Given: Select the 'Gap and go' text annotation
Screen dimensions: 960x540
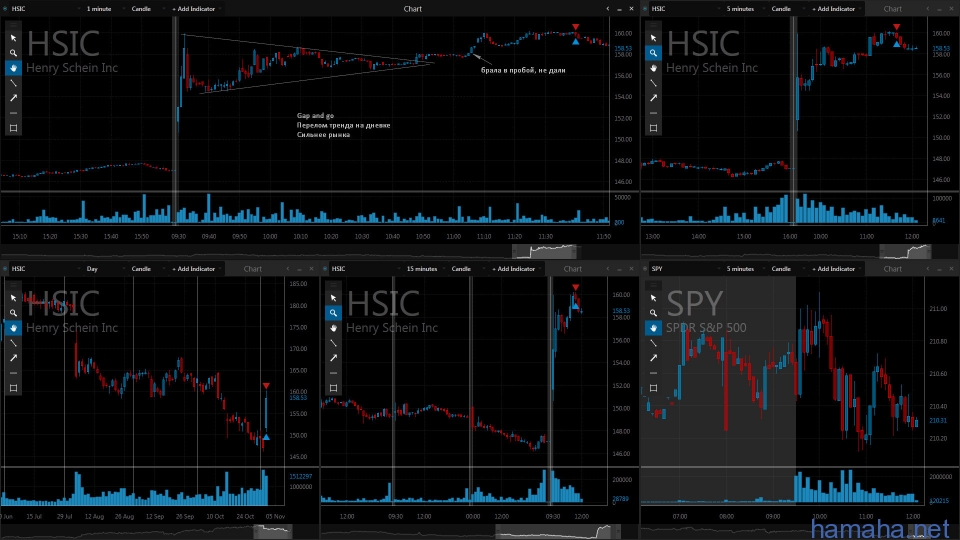Looking at the screenshot, I should (x=315, y=115).
